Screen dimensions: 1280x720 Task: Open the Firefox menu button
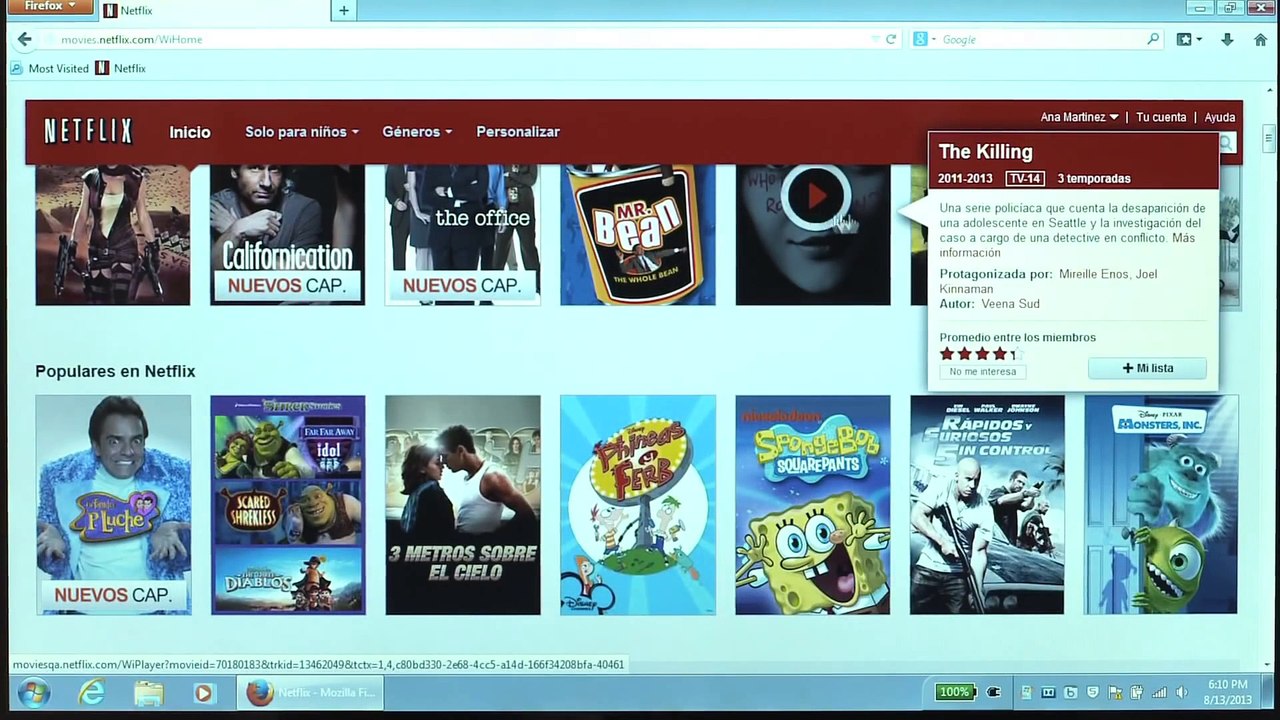50,6
